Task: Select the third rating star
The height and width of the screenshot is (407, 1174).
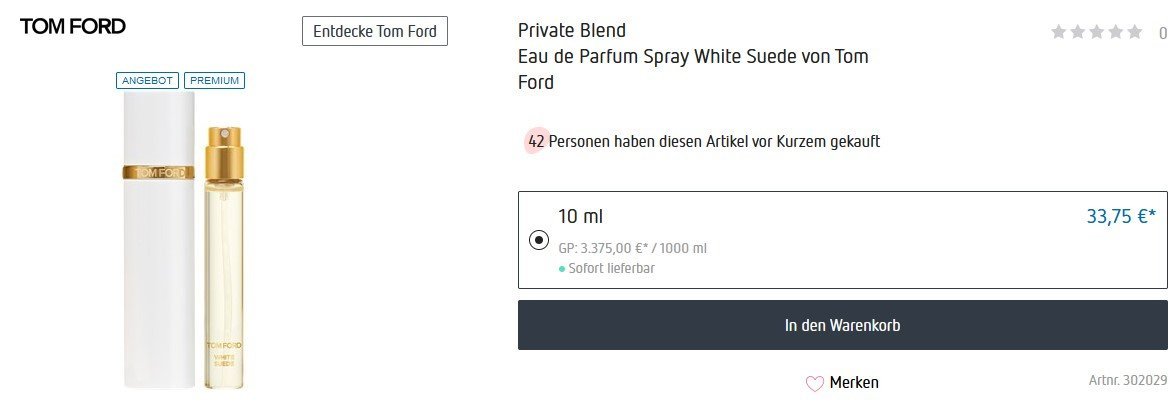Action: [1097, 32]
